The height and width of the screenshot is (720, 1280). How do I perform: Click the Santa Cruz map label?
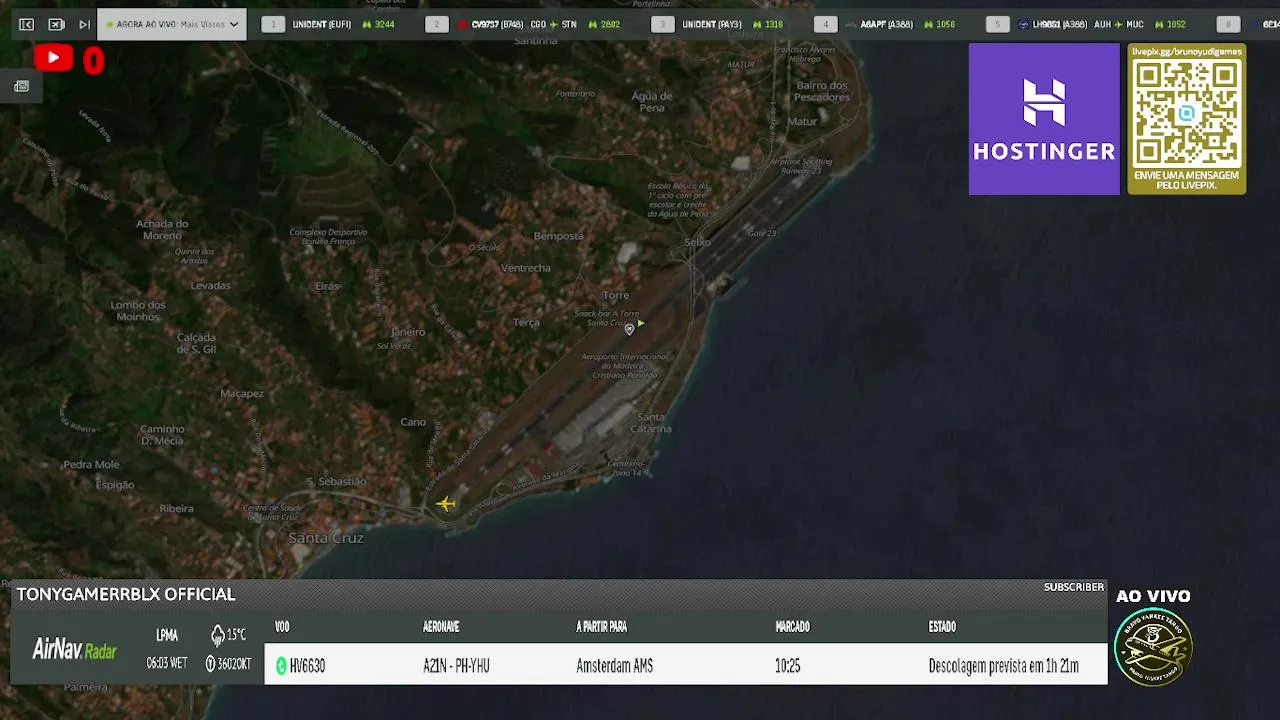pos(325,538)
